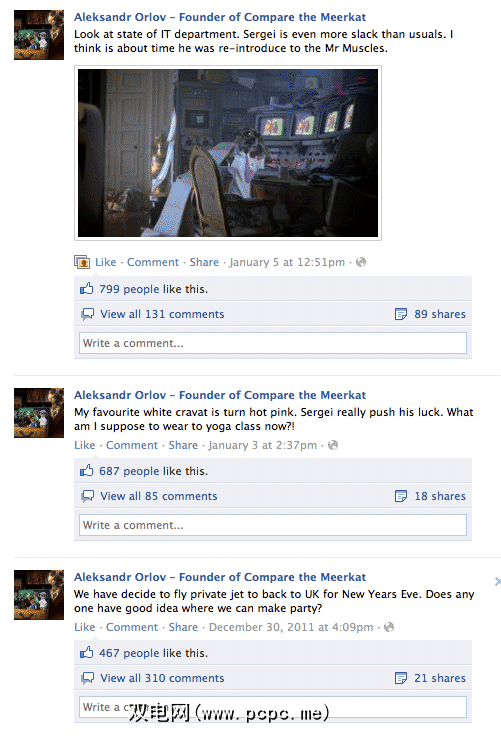
Task: Expand View all 131 comments
Action: pos(162,314)
